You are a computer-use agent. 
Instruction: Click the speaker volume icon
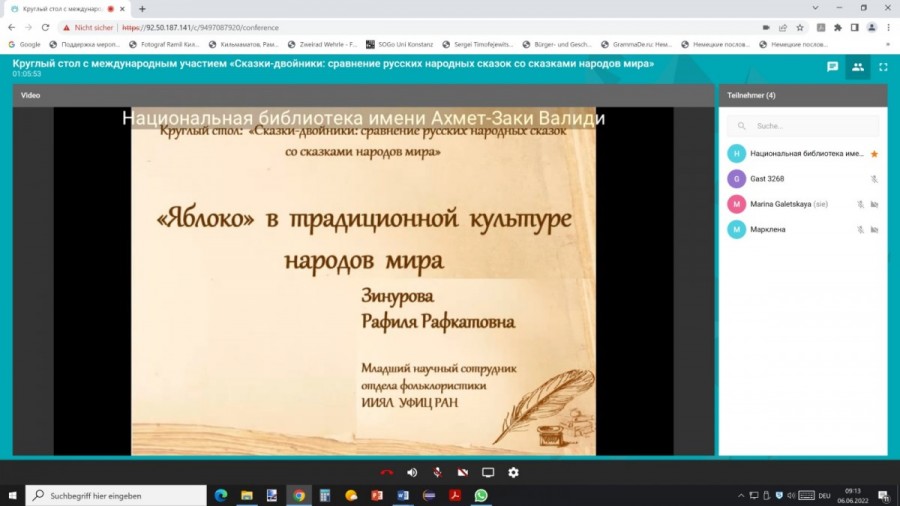click(412, 472)
